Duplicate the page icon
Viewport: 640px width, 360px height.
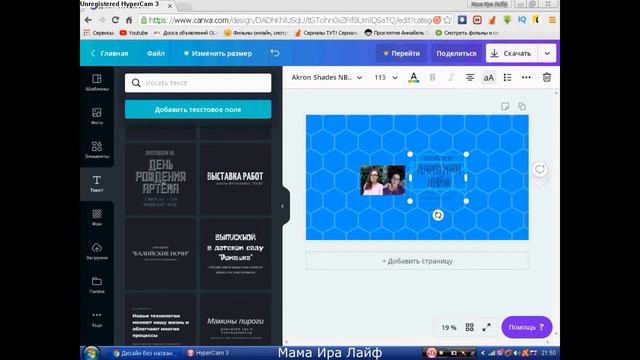pyautogui.click(x=522, y=107)
